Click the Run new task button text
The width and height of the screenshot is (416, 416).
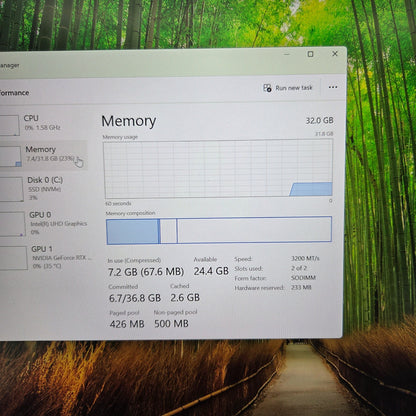[294, 88]
